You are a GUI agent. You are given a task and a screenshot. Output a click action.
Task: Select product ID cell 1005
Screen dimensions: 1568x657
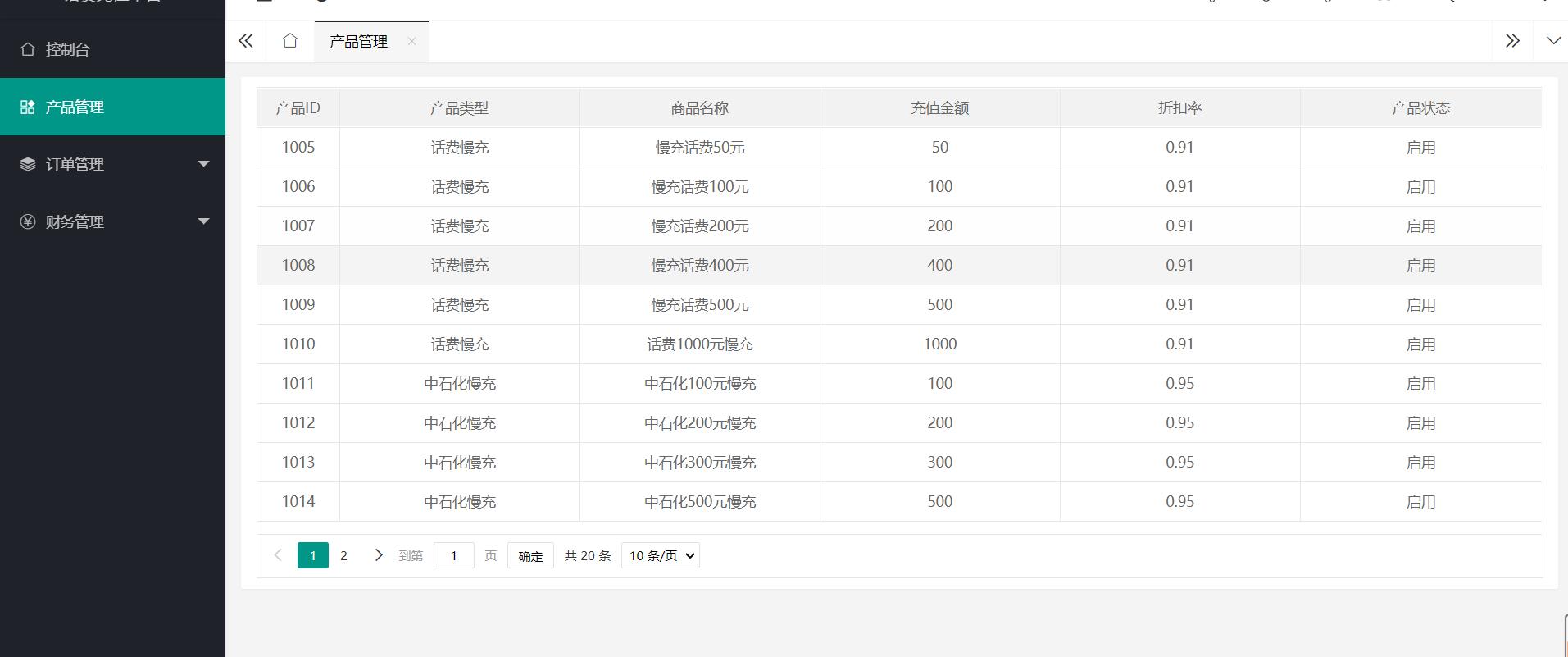pos(298,148)
